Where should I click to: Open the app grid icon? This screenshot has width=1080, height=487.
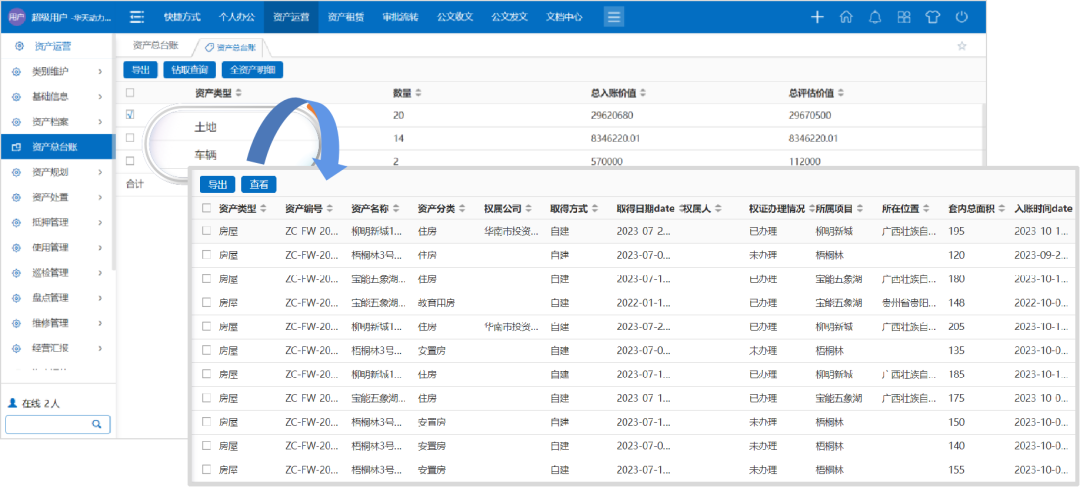pos(904,17)
